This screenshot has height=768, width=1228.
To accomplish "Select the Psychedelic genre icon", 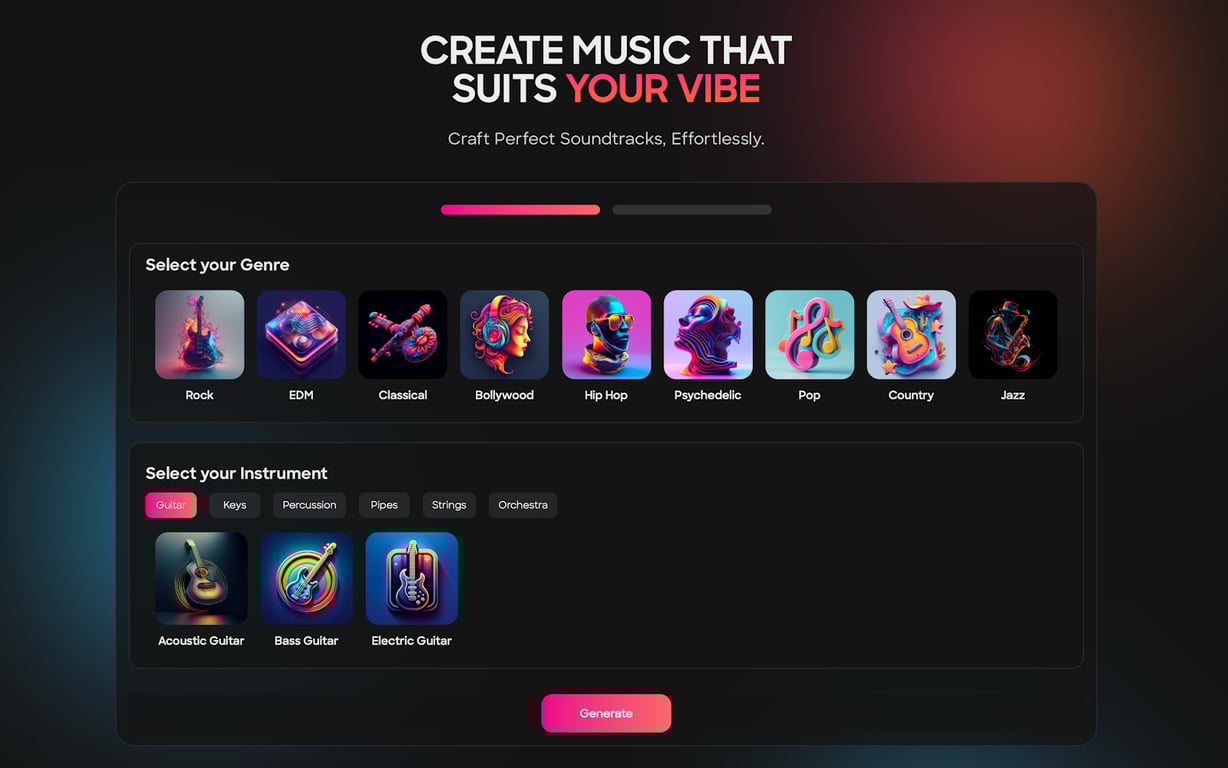I will pos(708,335).
